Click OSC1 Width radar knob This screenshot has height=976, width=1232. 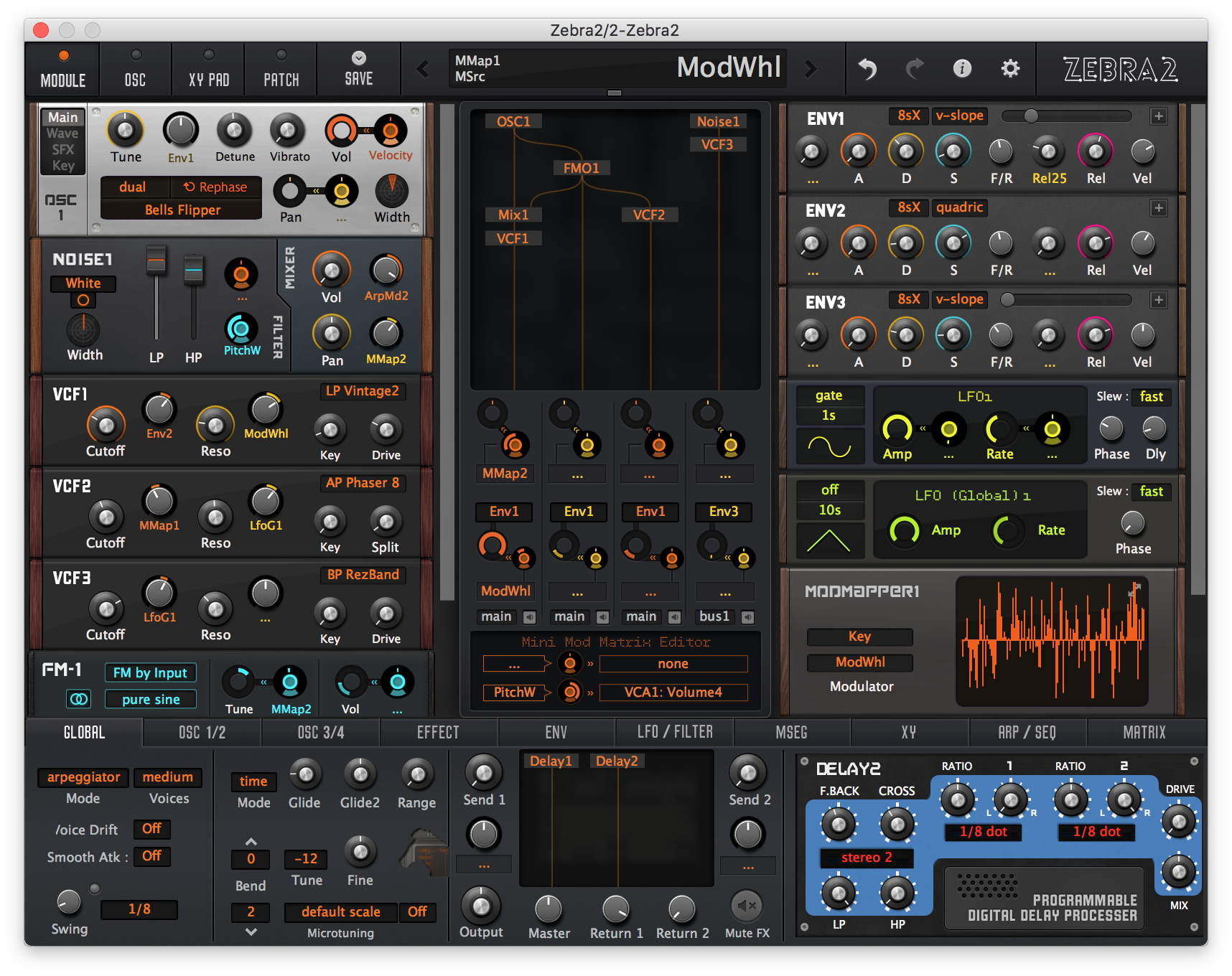click(x=392, y=190)
